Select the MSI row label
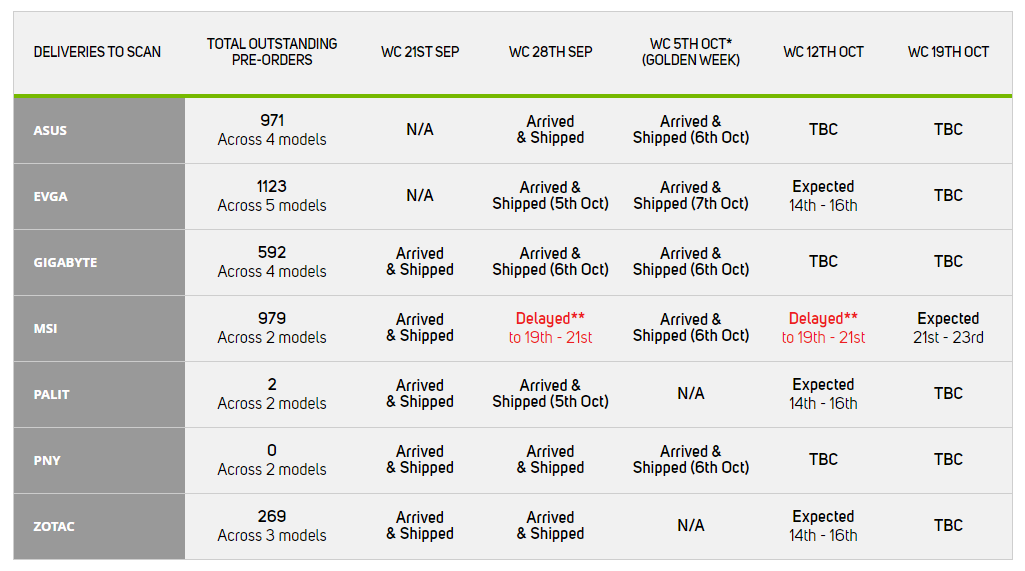The width and height of the screenshot is (1025, 571). tap(99, 328)
